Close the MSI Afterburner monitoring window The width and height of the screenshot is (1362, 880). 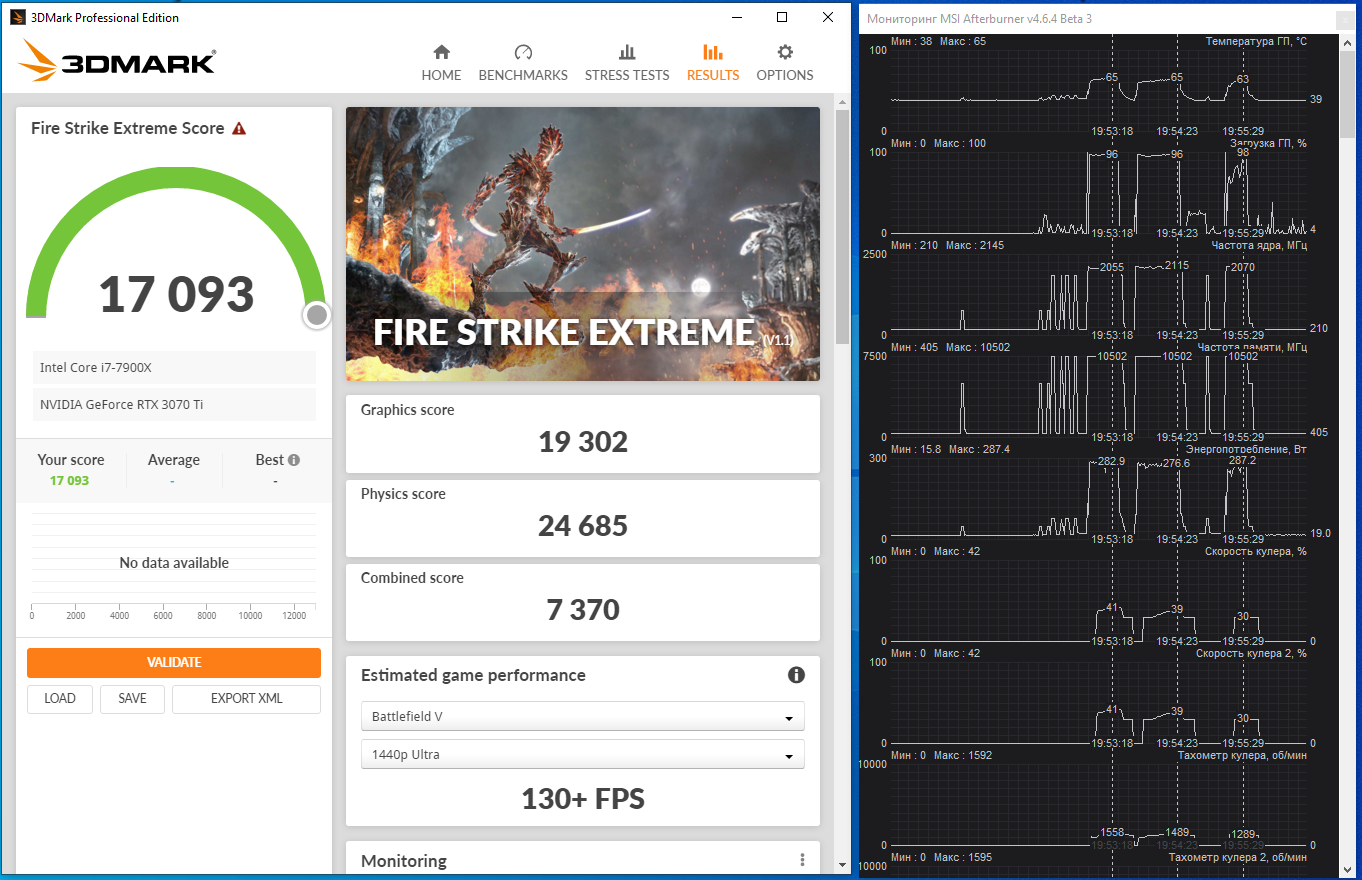pos(1347,19)
